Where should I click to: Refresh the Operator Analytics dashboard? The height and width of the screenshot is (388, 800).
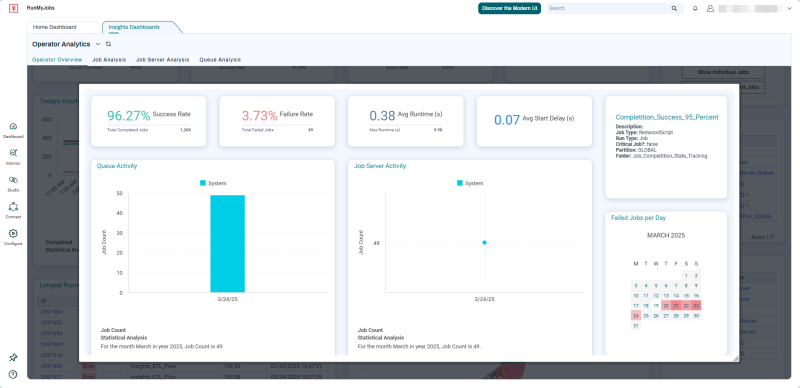(108, 44)
